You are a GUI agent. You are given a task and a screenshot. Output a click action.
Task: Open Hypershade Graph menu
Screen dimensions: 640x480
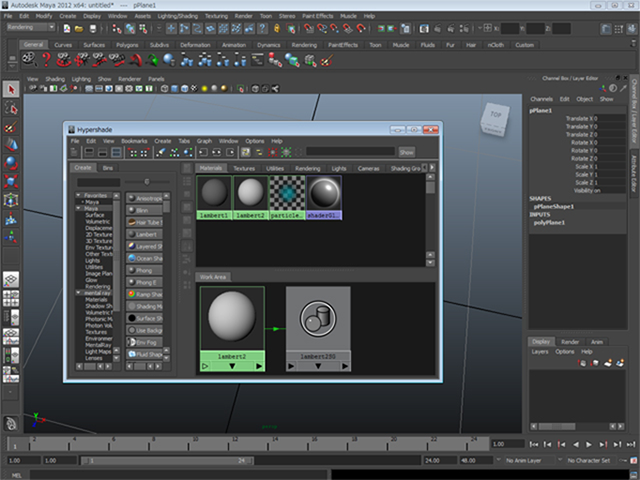tap(204, 141)
